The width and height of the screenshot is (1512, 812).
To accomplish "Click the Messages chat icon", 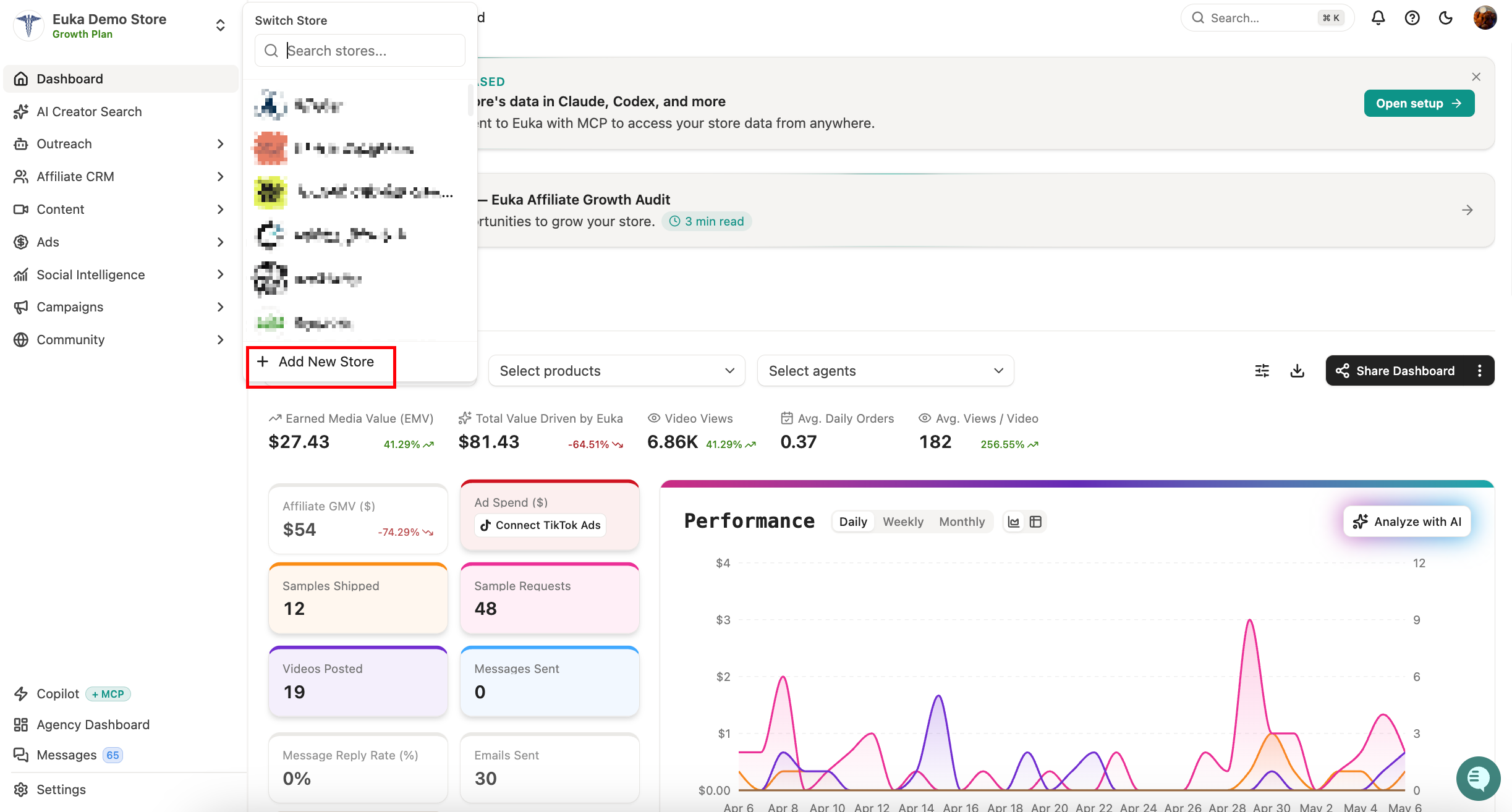I will click(21, 755).
